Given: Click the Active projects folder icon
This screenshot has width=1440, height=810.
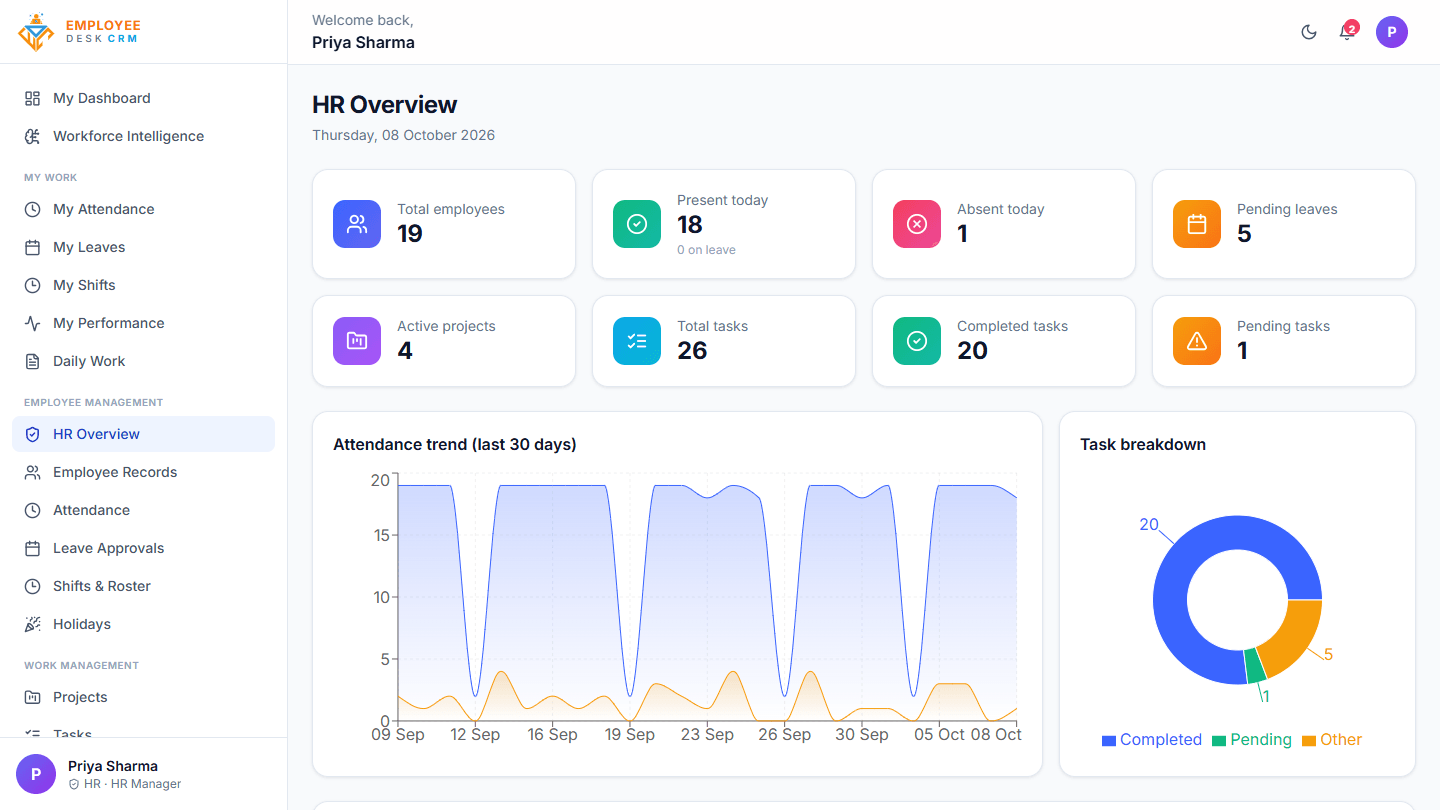Looking at the screenshot, I should 357,341.
